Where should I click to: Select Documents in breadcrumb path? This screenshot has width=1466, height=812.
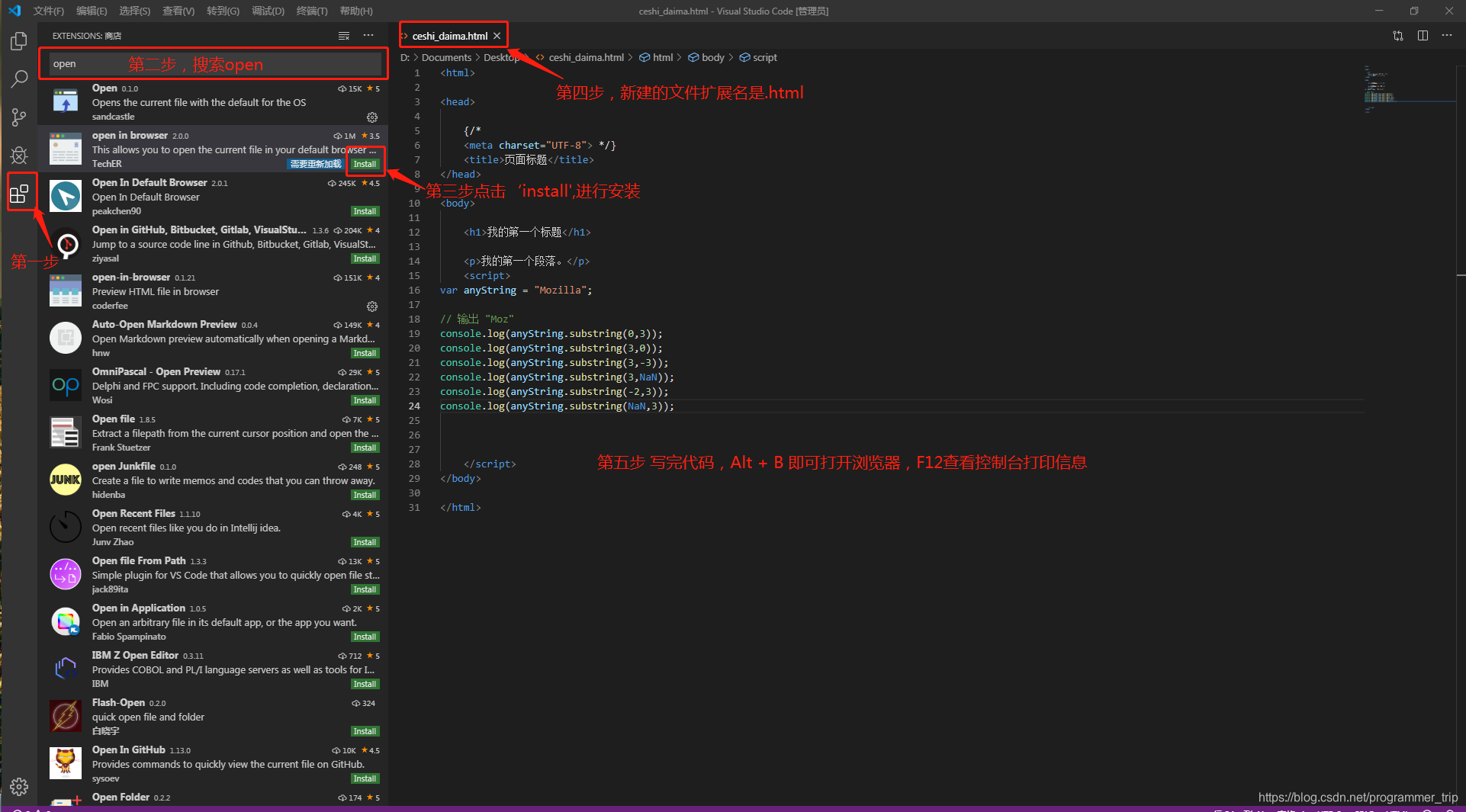point(446,57)
